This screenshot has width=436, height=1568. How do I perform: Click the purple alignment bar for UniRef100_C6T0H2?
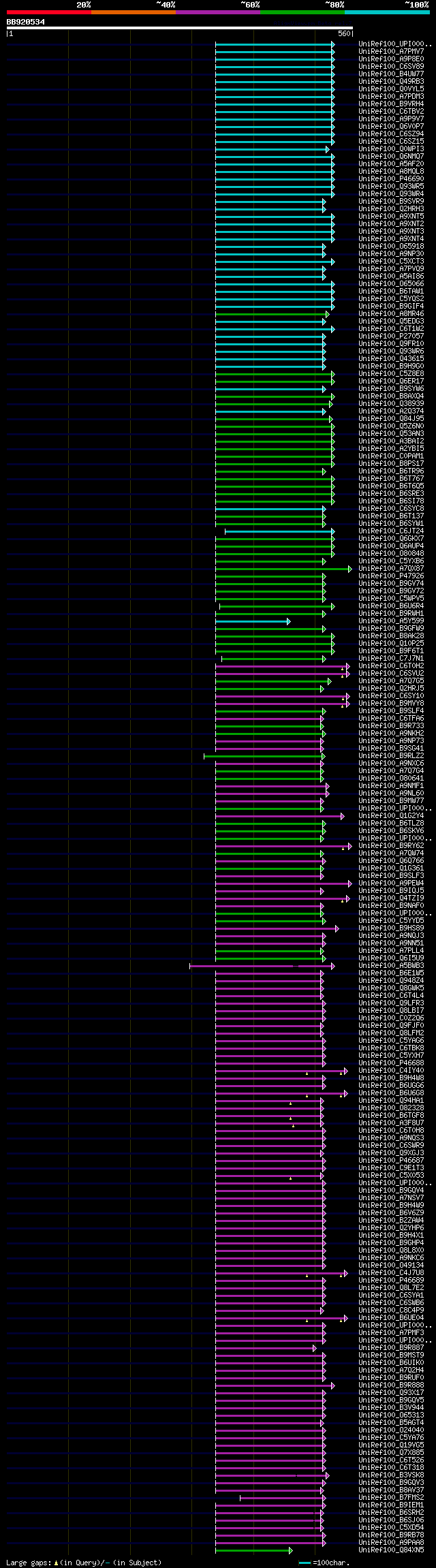(283, 666)
